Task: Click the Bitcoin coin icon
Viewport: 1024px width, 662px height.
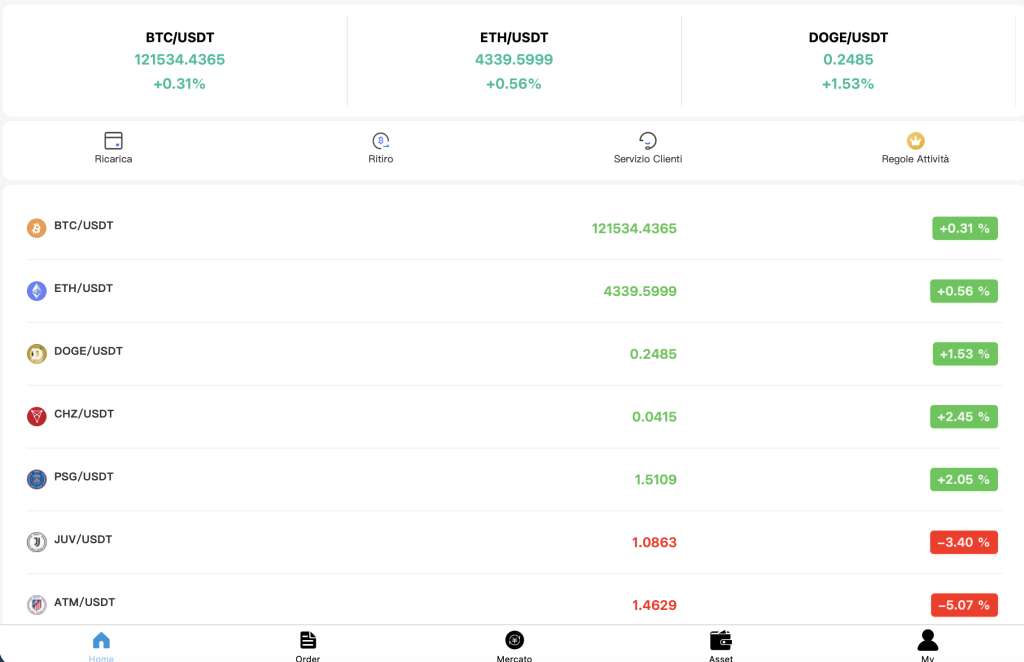Action: click(37, 228)
